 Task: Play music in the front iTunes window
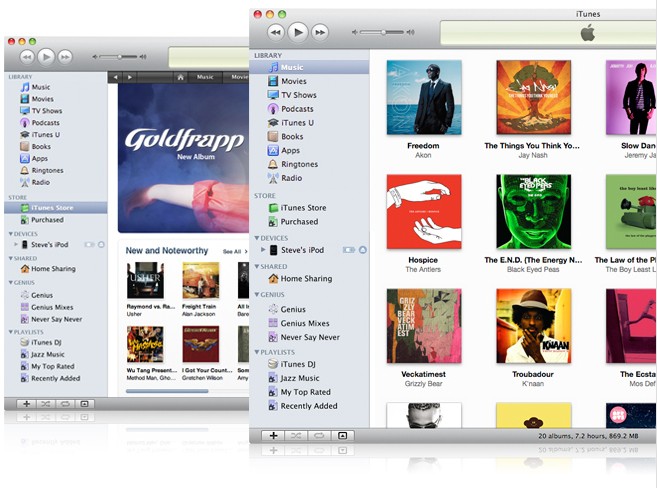298,32
